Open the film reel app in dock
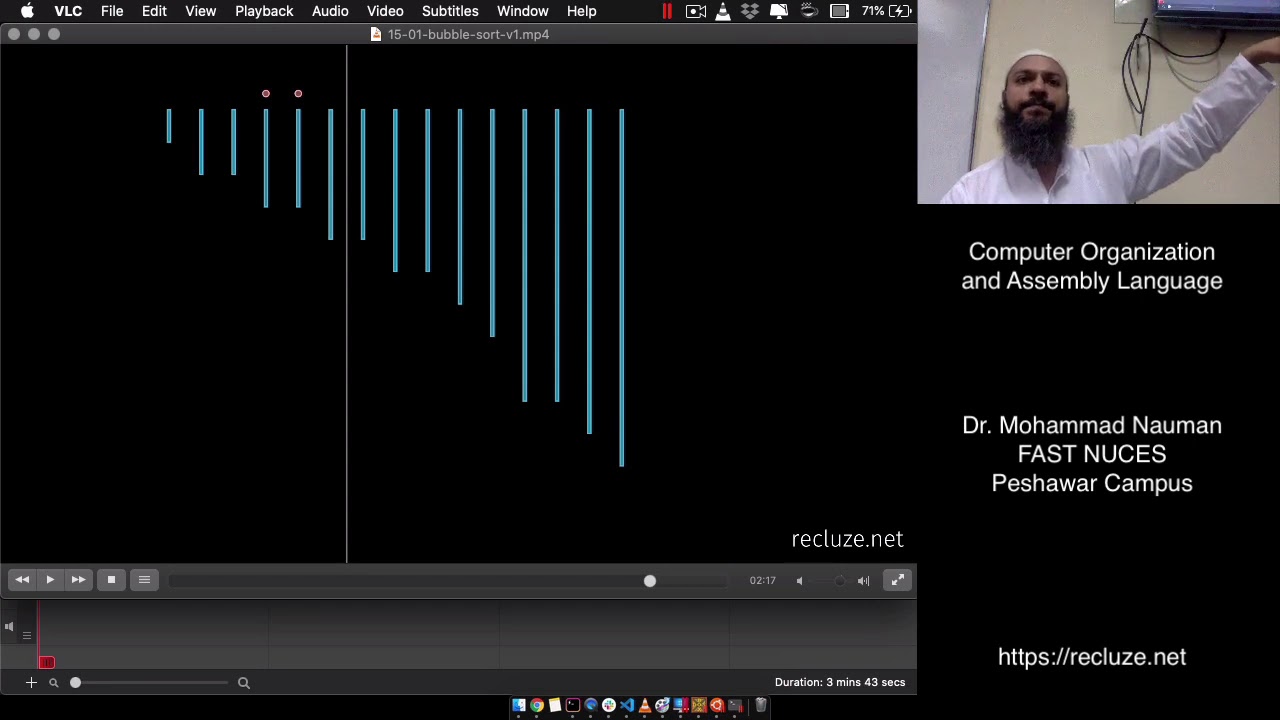1280x720 pixels. [662, 706]
